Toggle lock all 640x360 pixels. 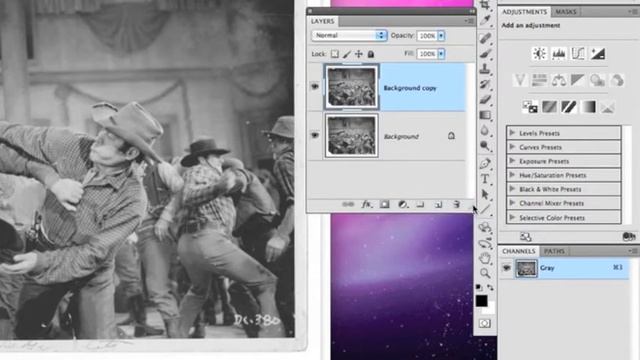[371, 54]
